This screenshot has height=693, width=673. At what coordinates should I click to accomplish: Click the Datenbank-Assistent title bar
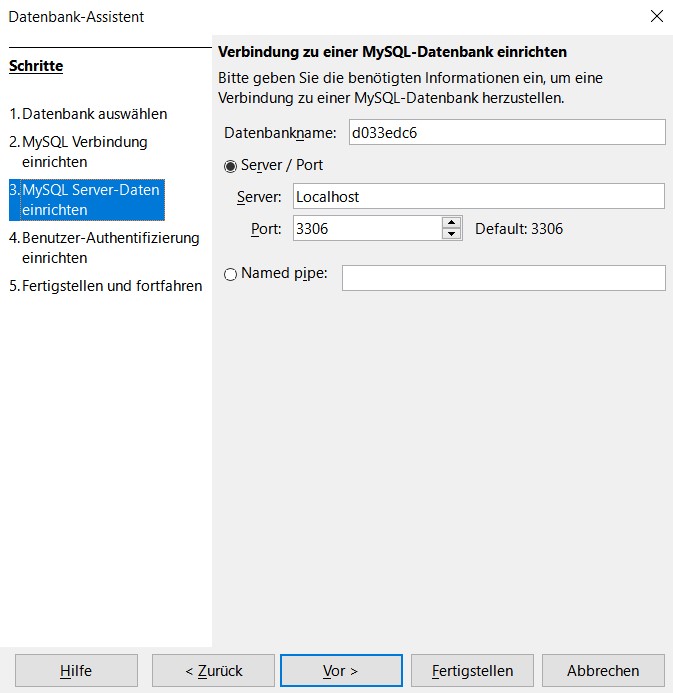coord(300,16)
